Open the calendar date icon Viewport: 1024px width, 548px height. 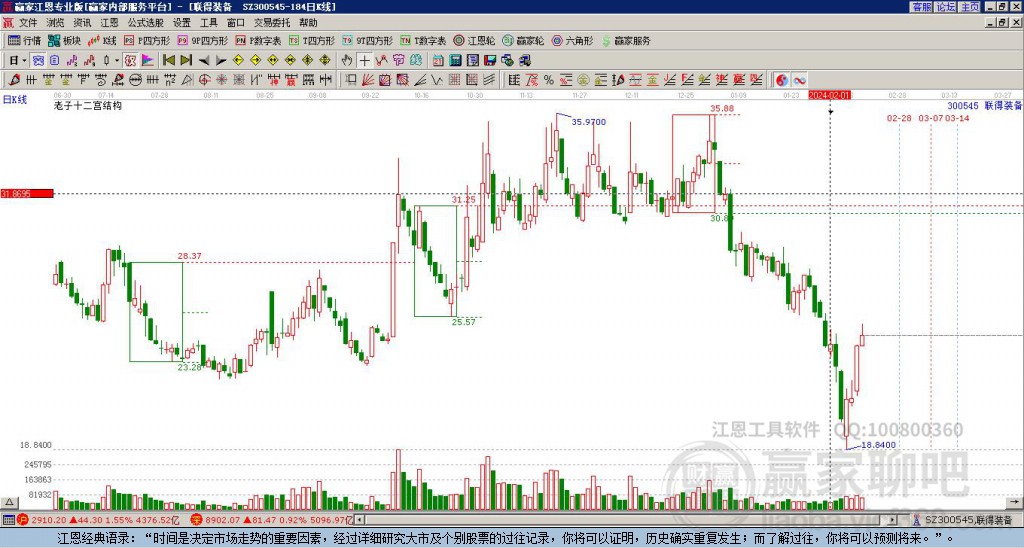point(438,61)
